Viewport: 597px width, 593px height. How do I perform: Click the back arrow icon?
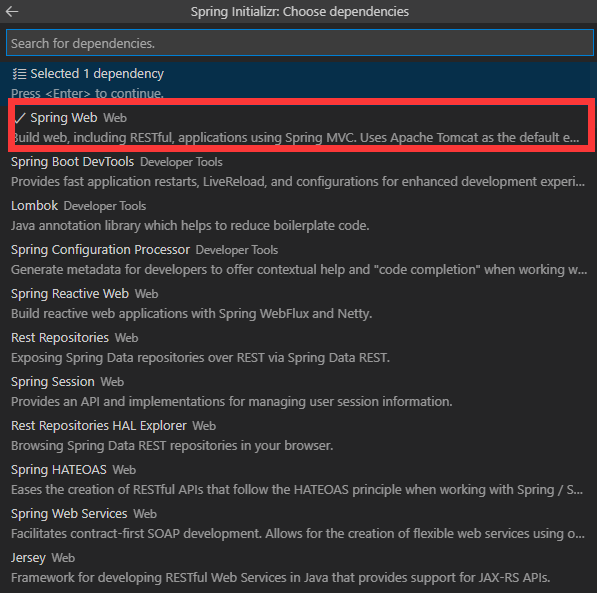pyautogui.click(x=12, y=11)
